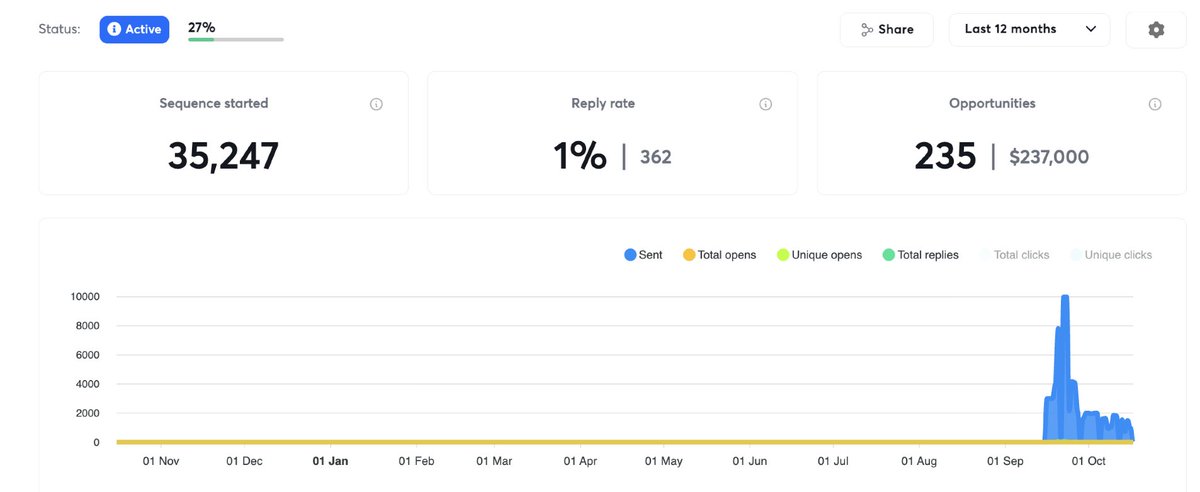Click the 27% progress bar
The width and height of the screenshot is (1200, 492).
coord(235,39)
